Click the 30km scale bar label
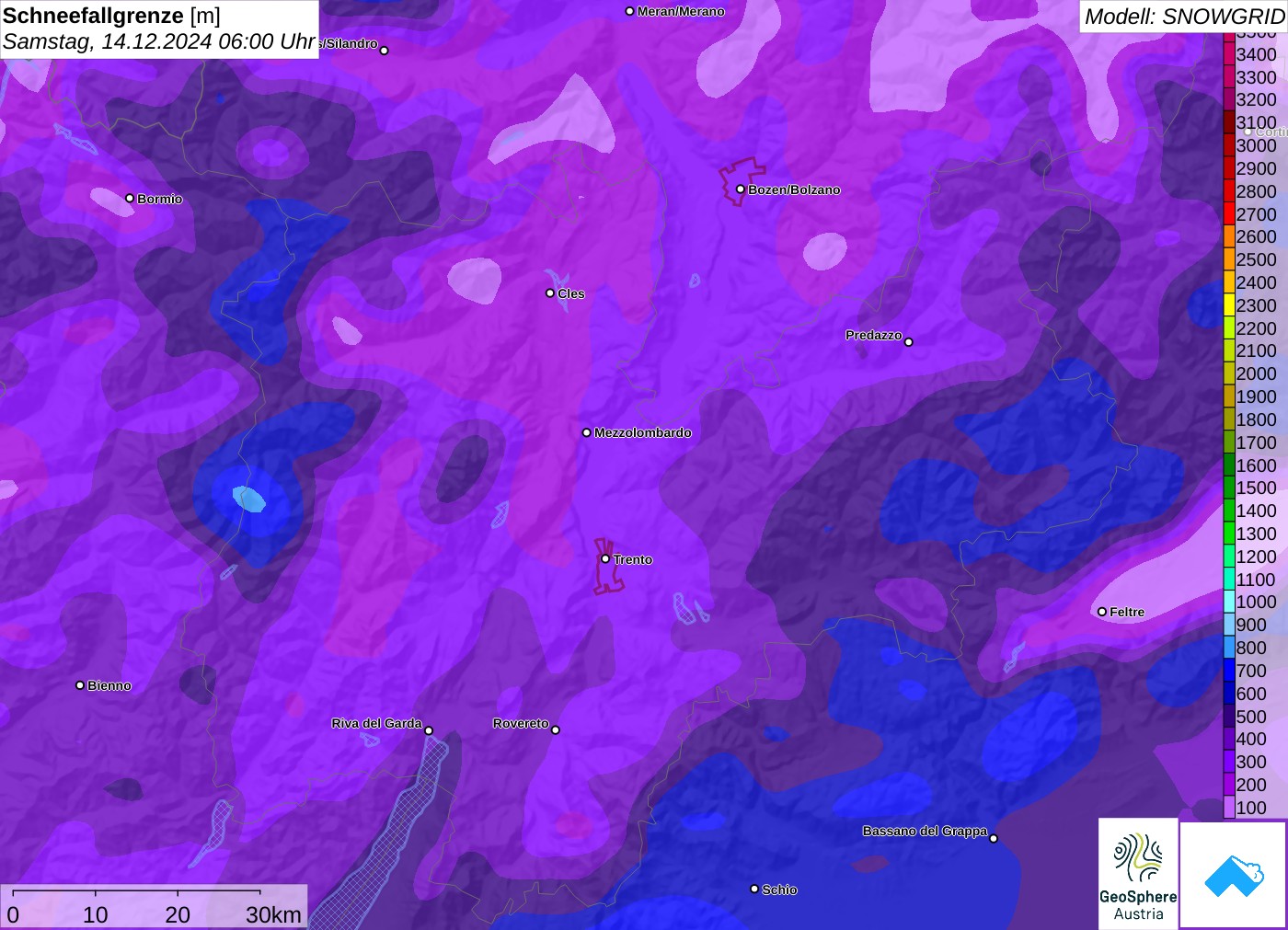 (273, 914)
